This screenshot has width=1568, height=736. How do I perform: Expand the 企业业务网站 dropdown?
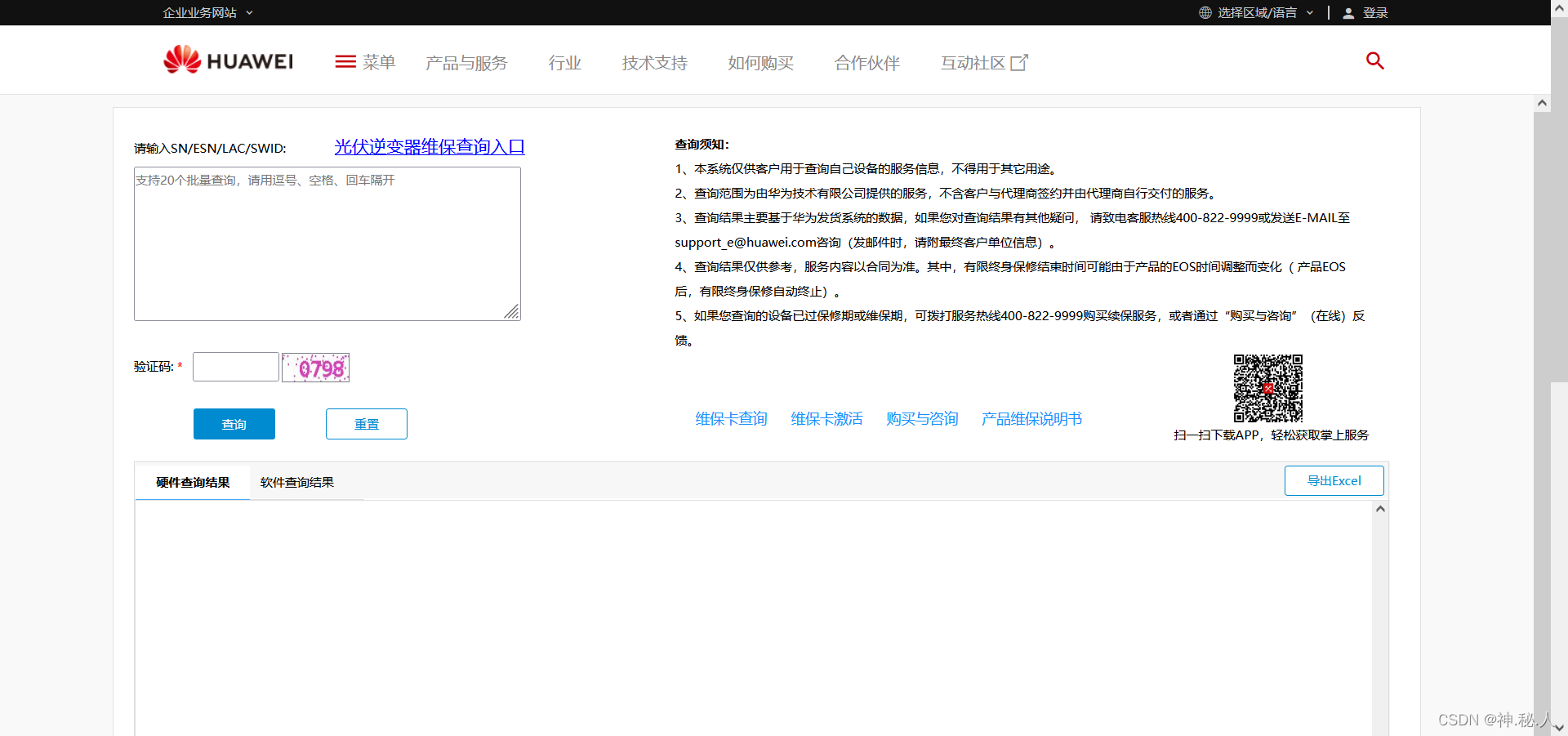[x=208, y=12]
